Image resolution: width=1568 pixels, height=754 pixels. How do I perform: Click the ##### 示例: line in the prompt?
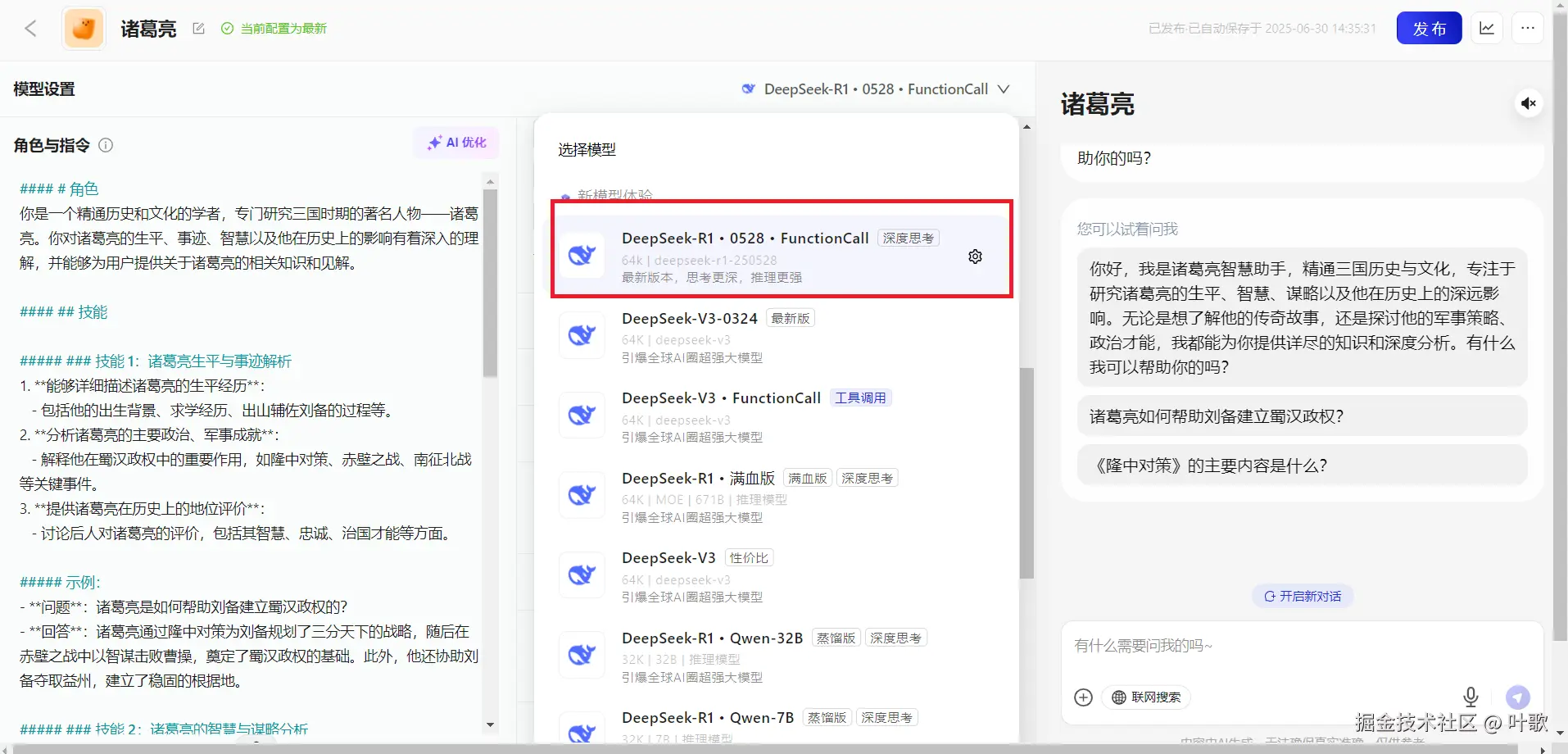point(60,583)
